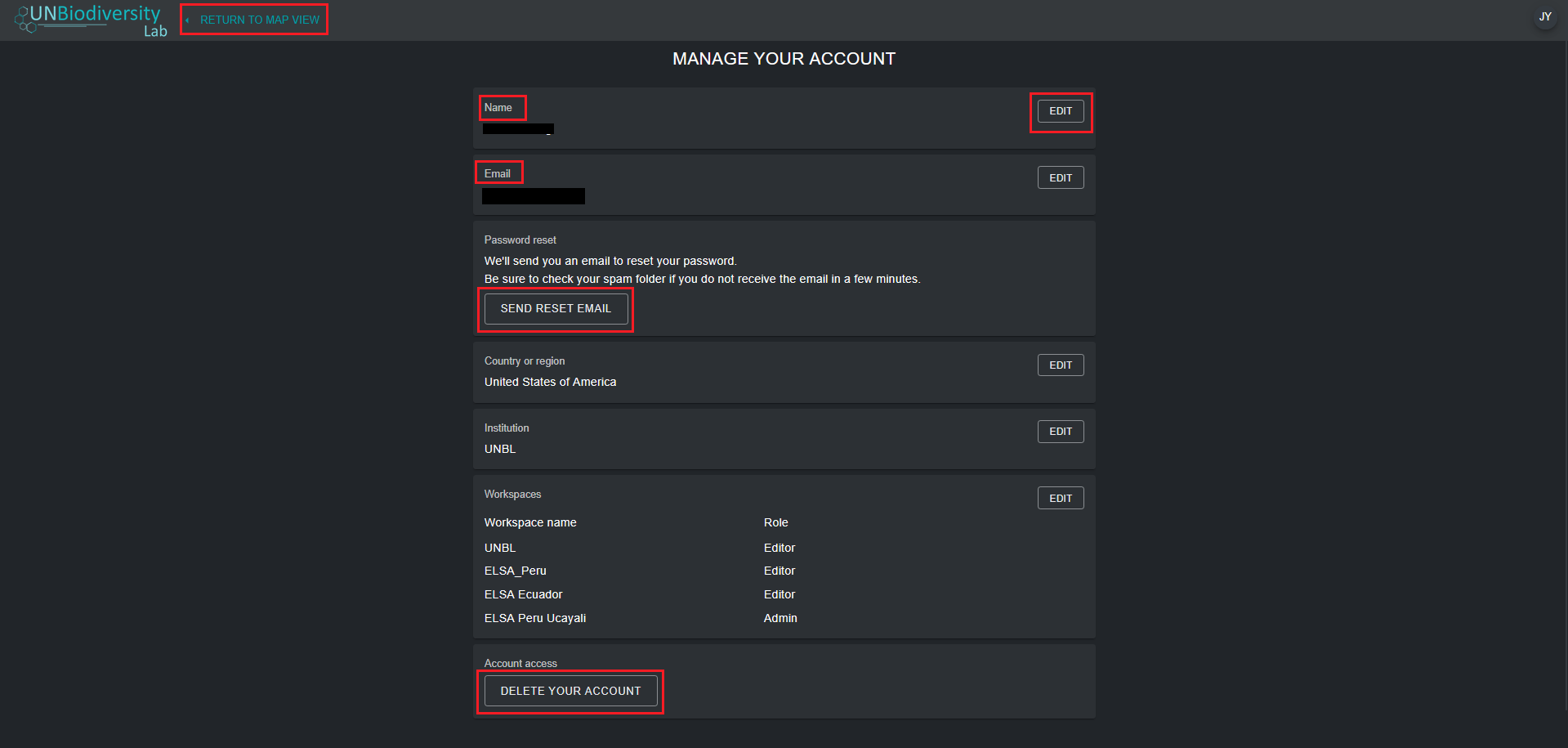
Task: Open the JY user avatar menu
Action: click(1544, 16)
